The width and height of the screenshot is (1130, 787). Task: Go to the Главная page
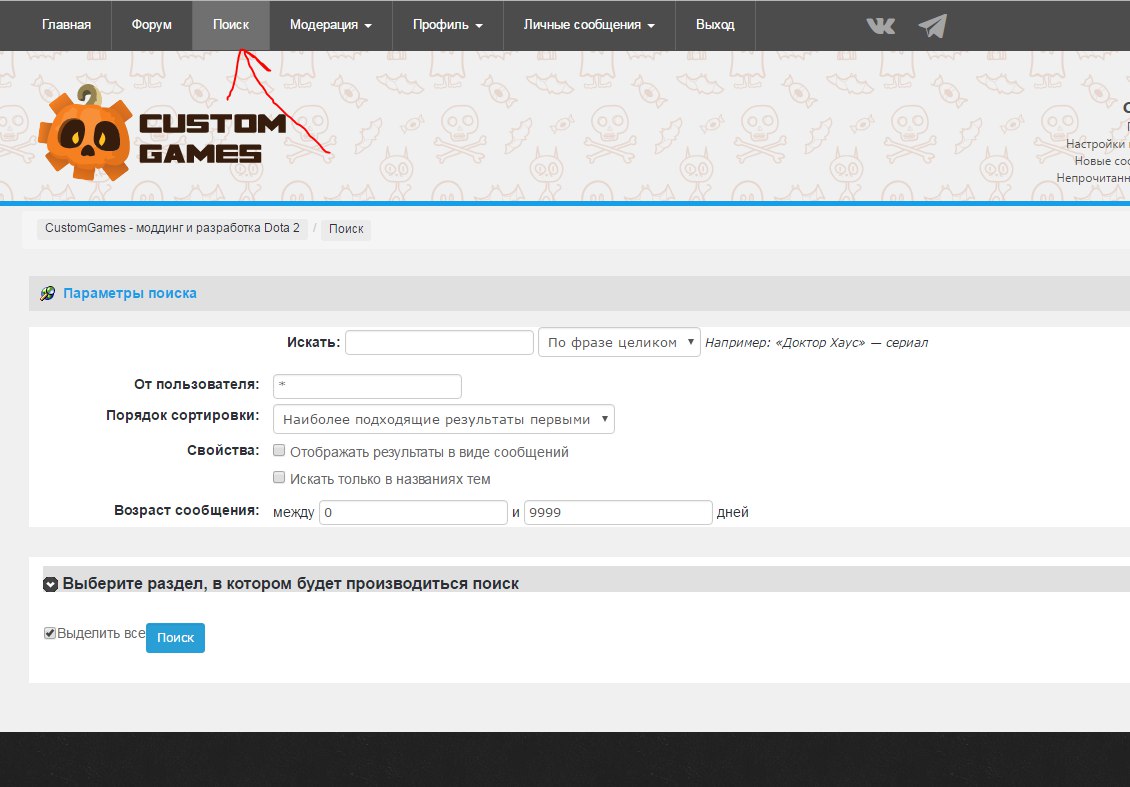point(66,25)
